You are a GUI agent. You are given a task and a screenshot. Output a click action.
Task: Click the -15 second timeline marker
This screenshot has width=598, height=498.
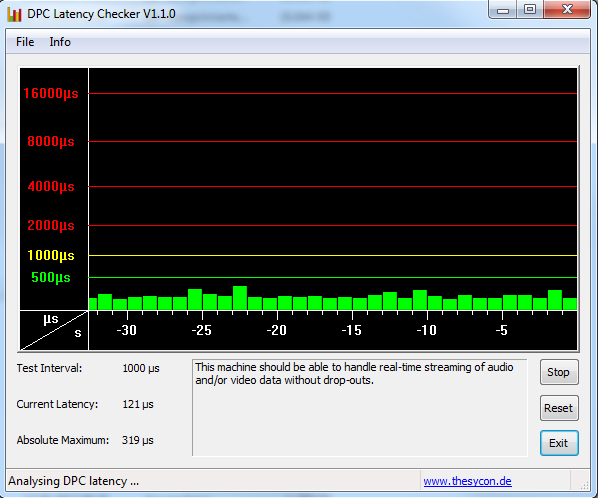click(x=351, y=330)
